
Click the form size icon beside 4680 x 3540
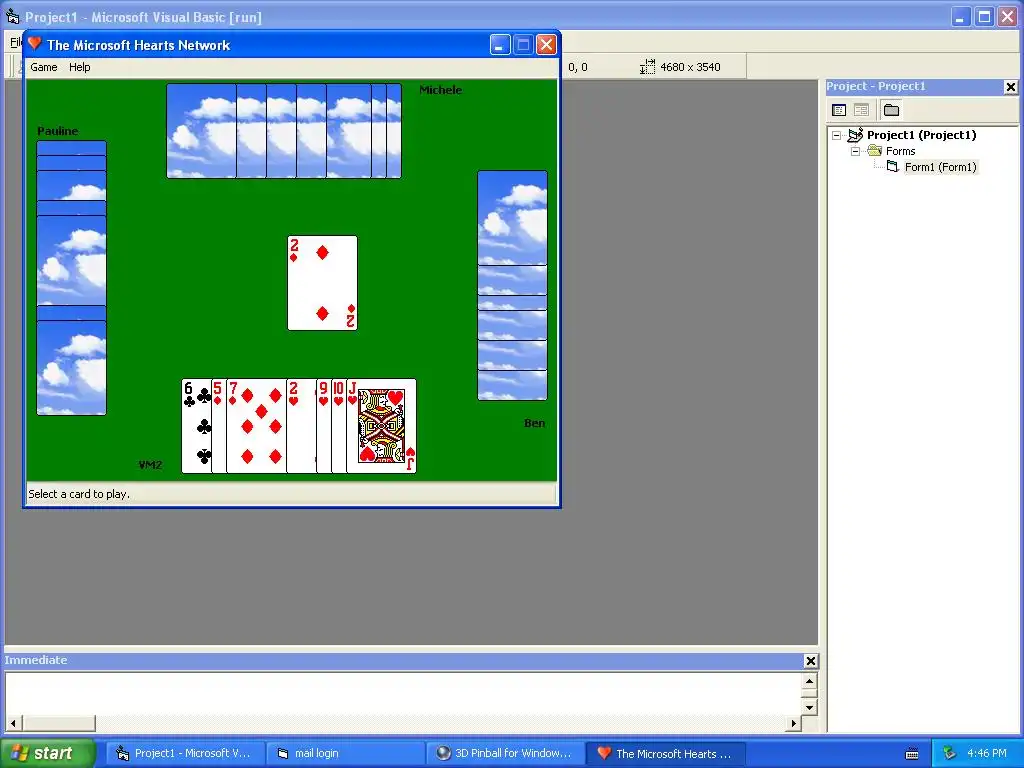pyautogui.click(x=647, y=67)
